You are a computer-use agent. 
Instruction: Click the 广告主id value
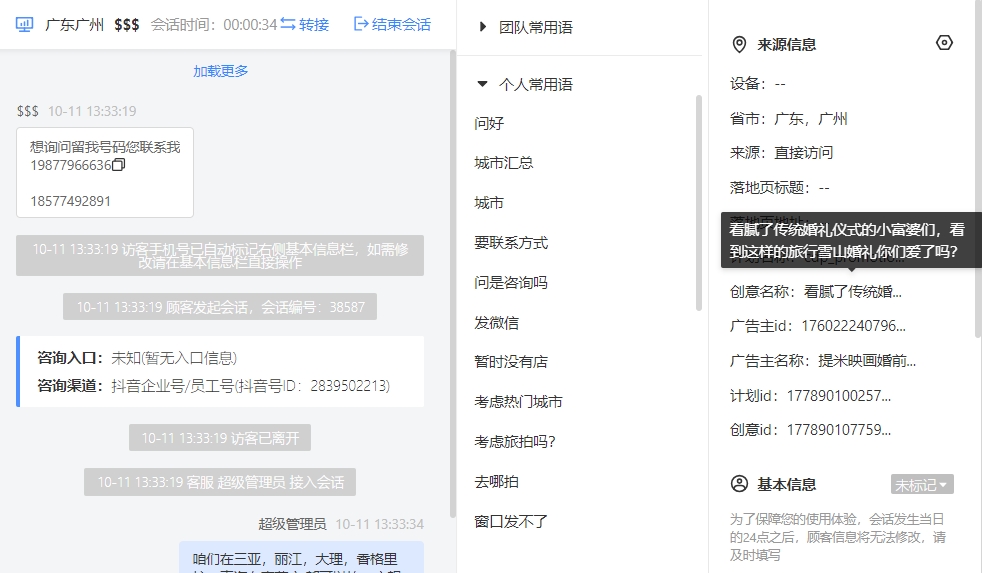pyautogui.click(x=854, y=326)
